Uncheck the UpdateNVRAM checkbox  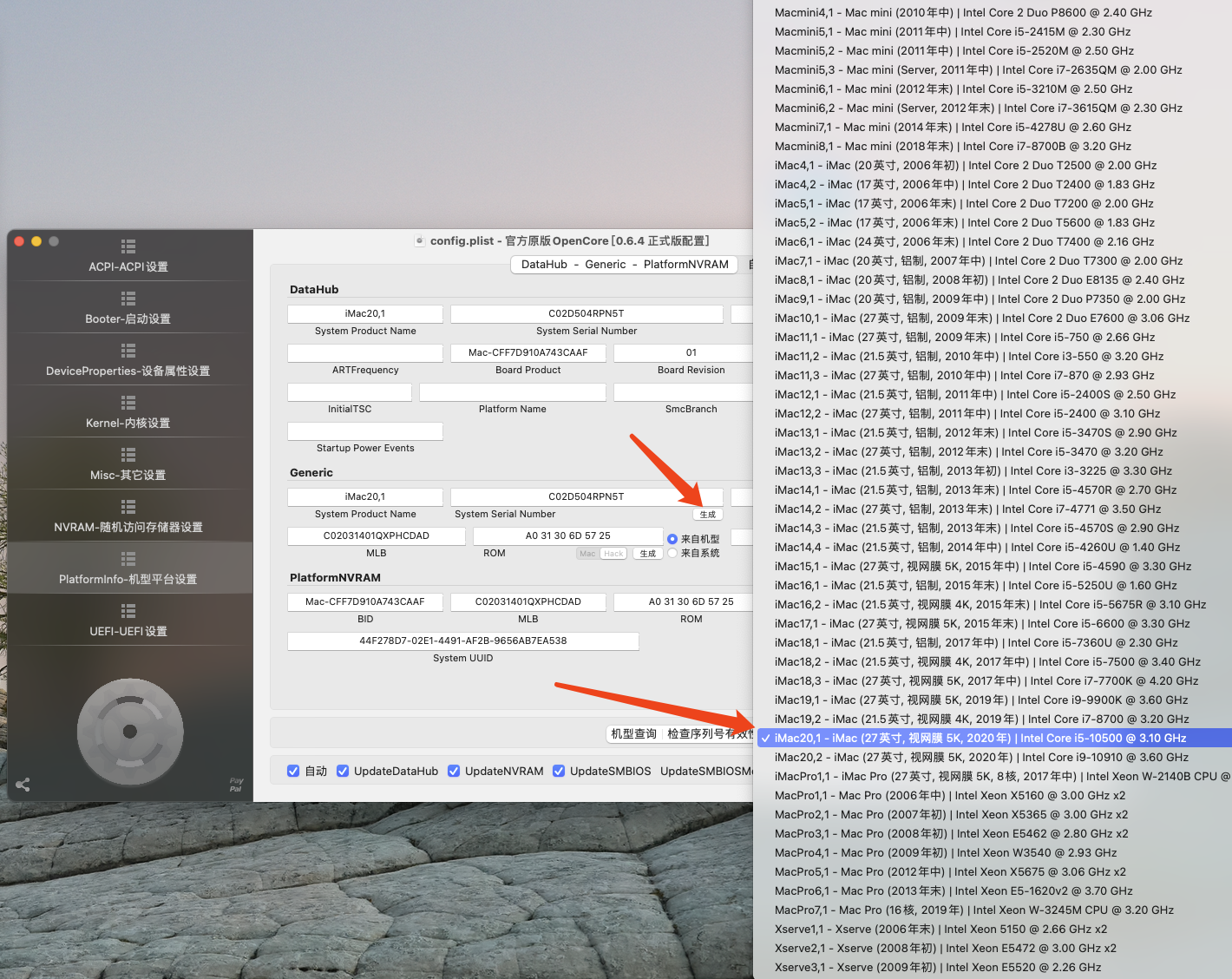click(454, 771)
